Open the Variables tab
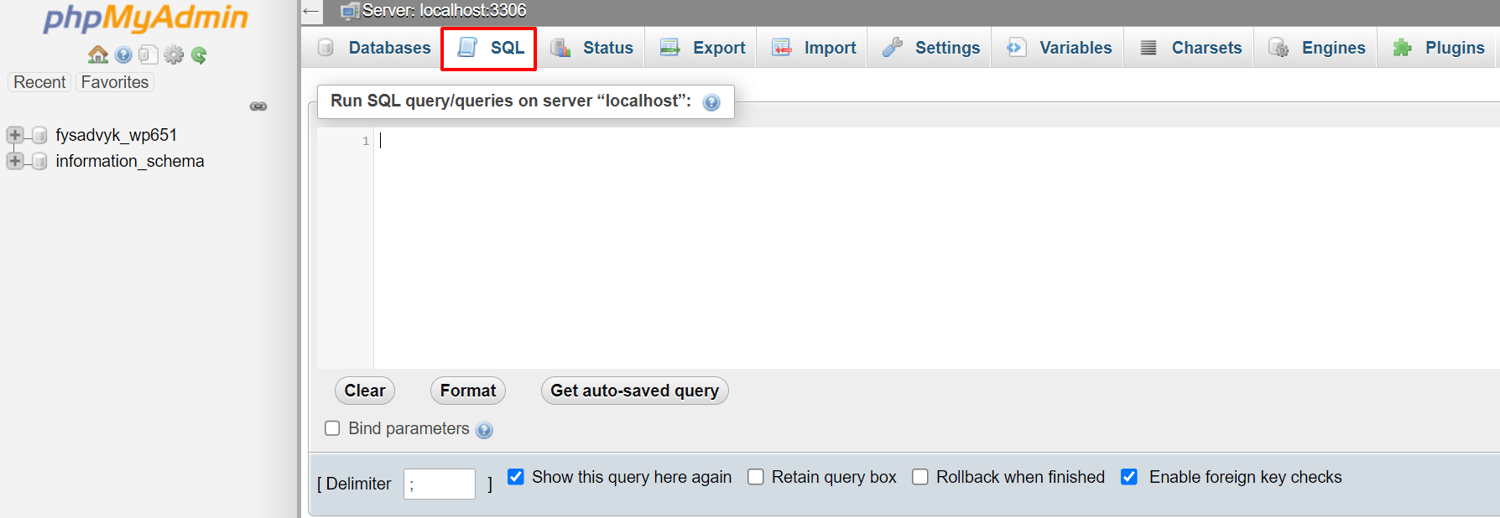This screenshot has width=1500, height=518. (x=1058, y=47)
